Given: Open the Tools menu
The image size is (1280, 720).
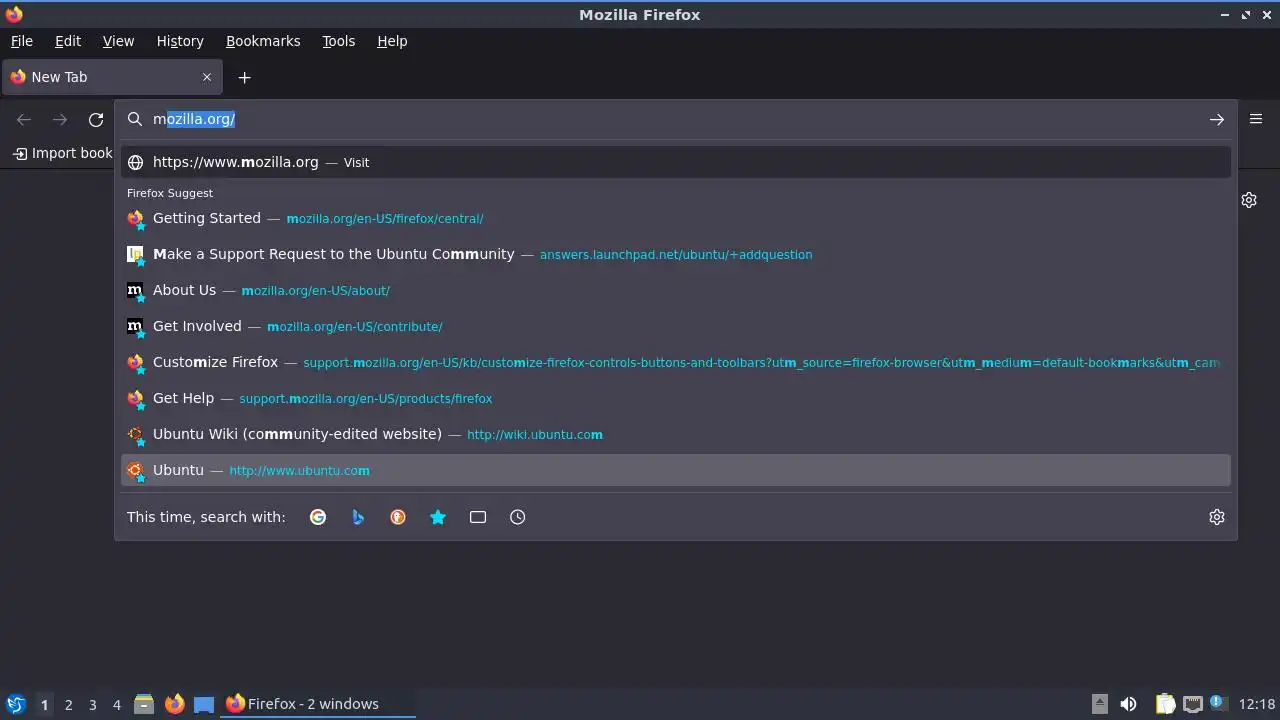Looking at the screenshot, I should (338, 41).
